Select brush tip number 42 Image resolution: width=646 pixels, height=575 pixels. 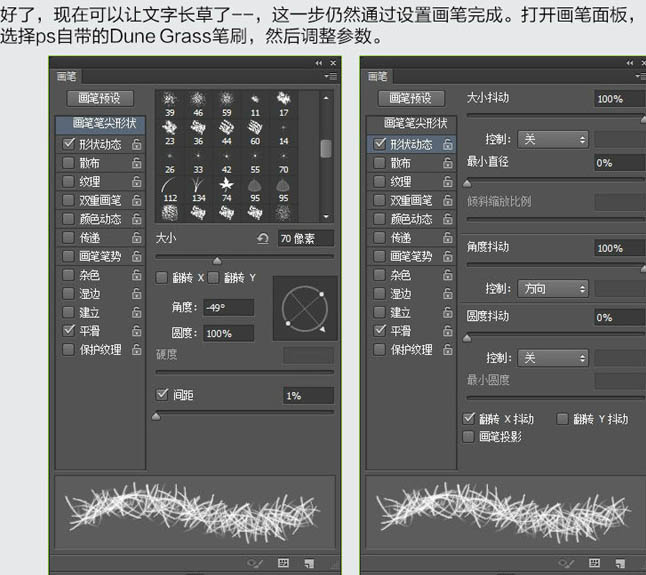(227, 161)
